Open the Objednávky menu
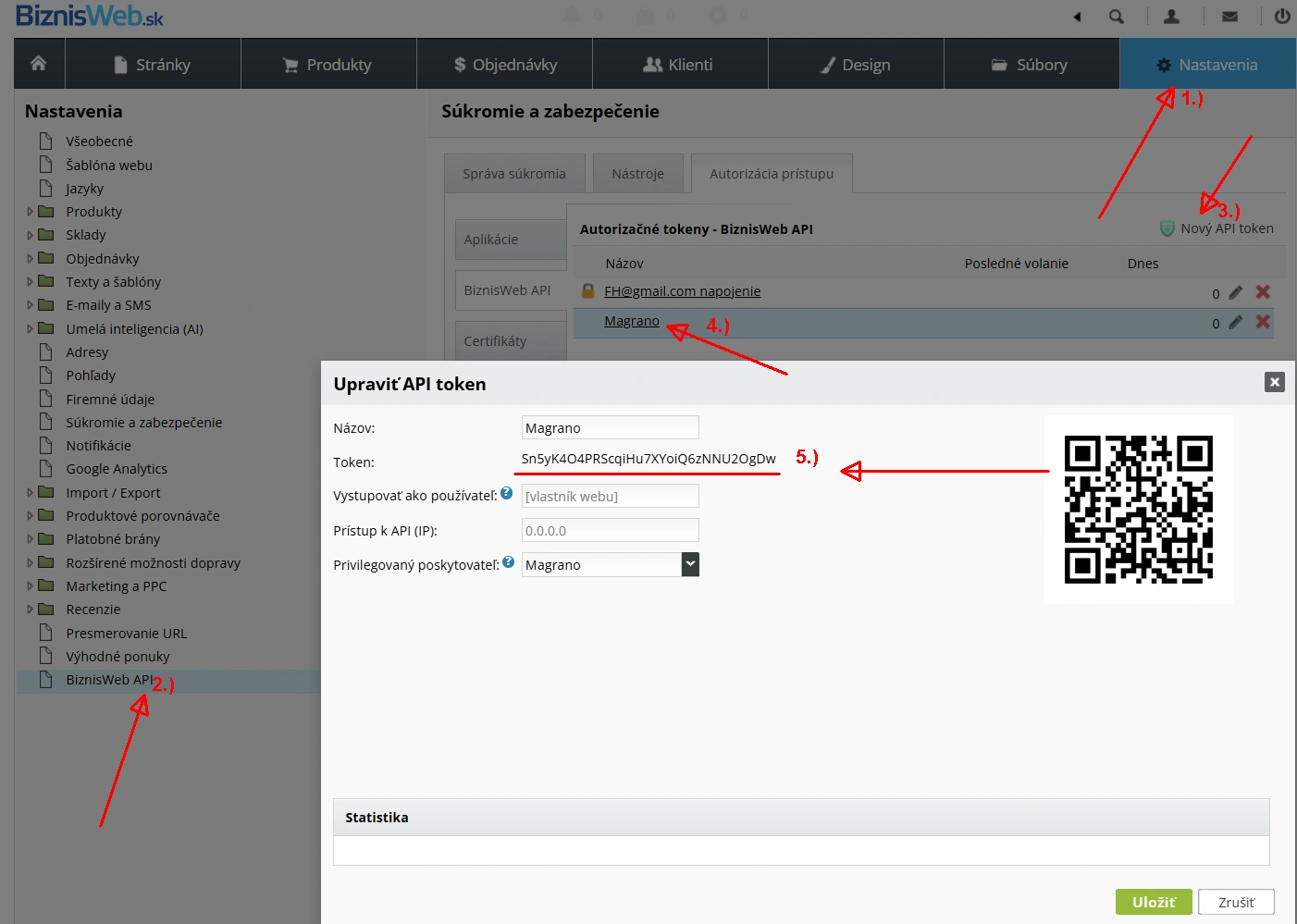 tap(505, 64)
